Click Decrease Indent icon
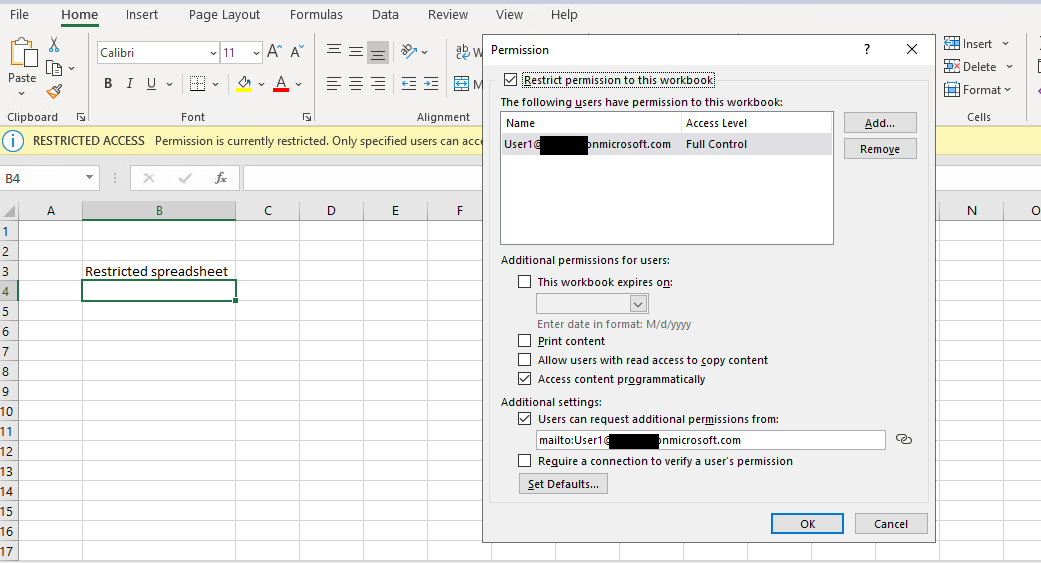The height and width of the screenshot is (563, 1041). click(409, 84)
